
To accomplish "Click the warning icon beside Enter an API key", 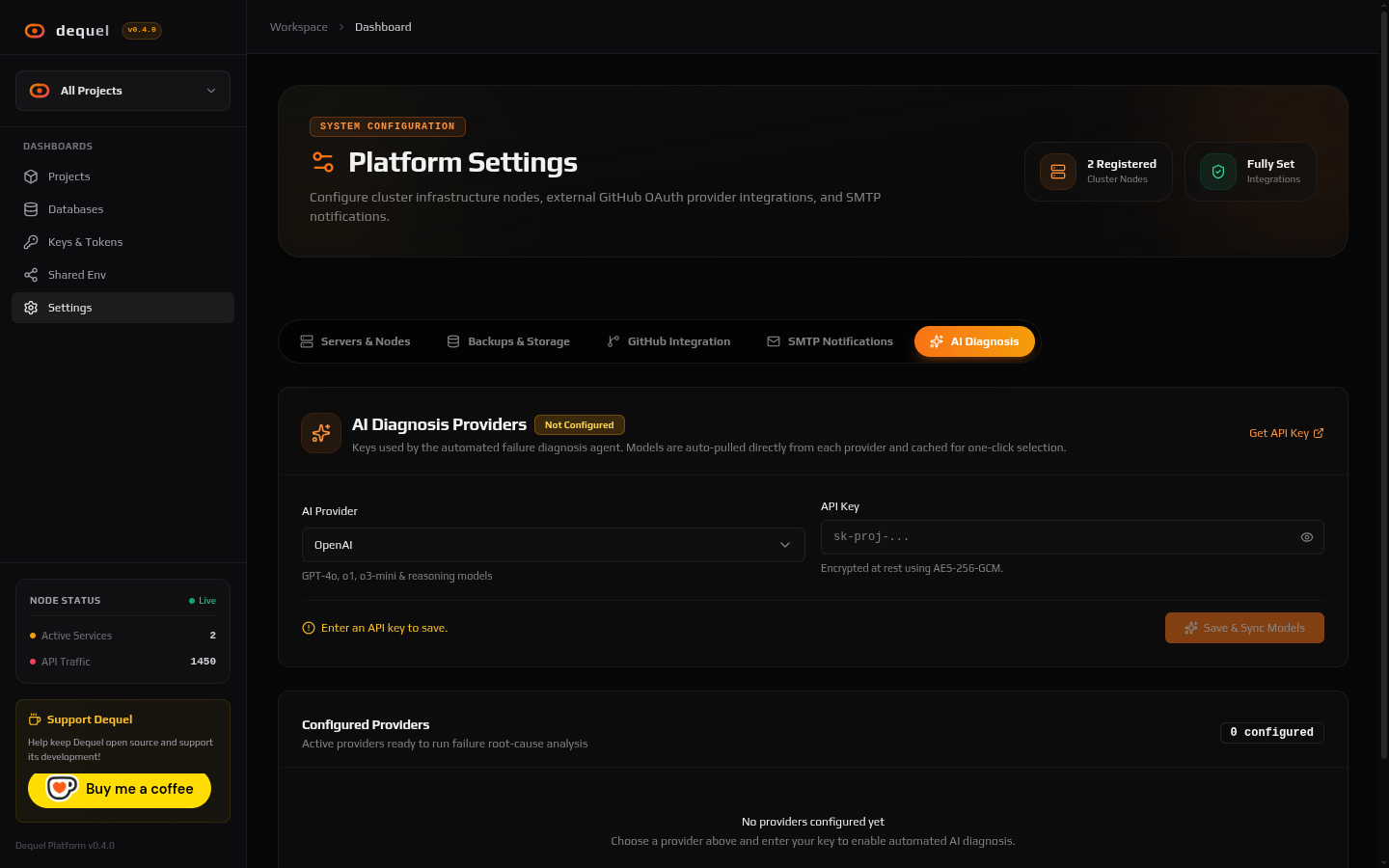I will click(309, 628).
